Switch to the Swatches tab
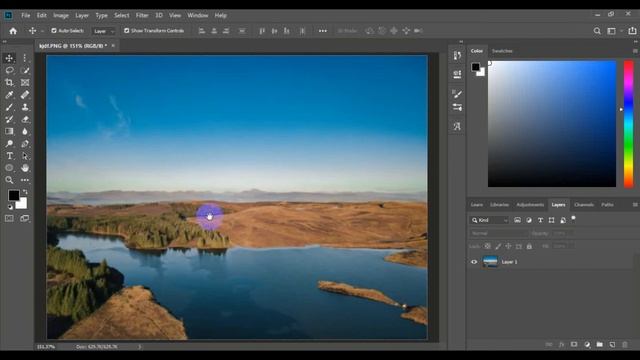Image resolution: width=640 pixels, height=360 pixels. click(x=502, y=51)
